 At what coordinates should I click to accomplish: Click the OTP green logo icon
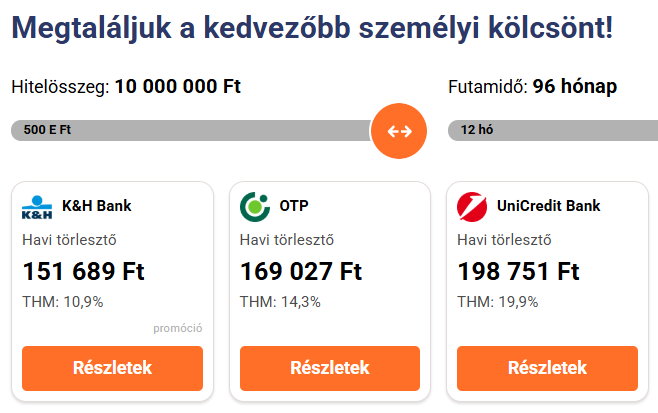point(255,206)
